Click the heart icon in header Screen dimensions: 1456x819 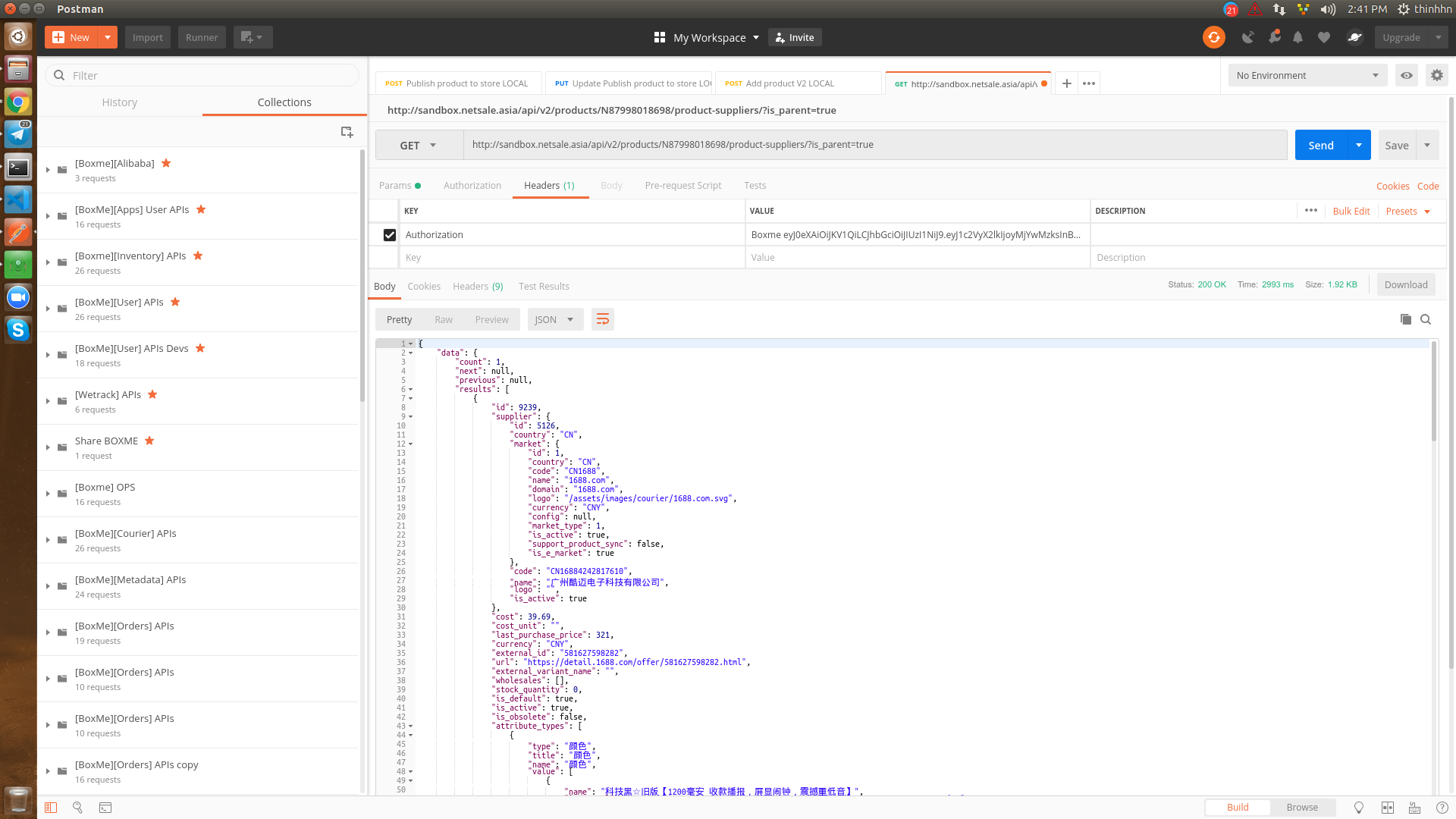pos(1323,37)
